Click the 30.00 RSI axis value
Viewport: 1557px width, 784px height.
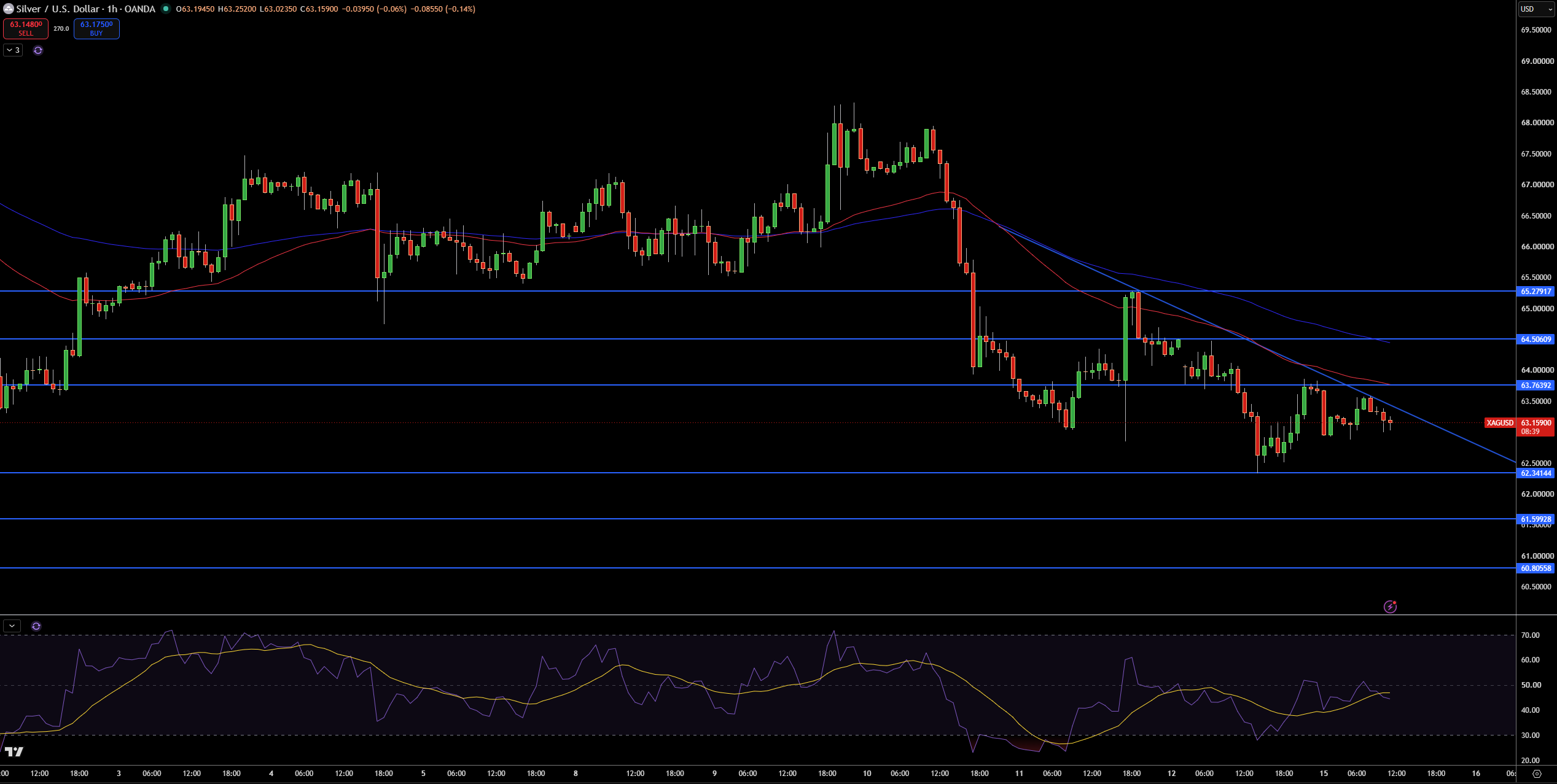tap(1530, 735)
